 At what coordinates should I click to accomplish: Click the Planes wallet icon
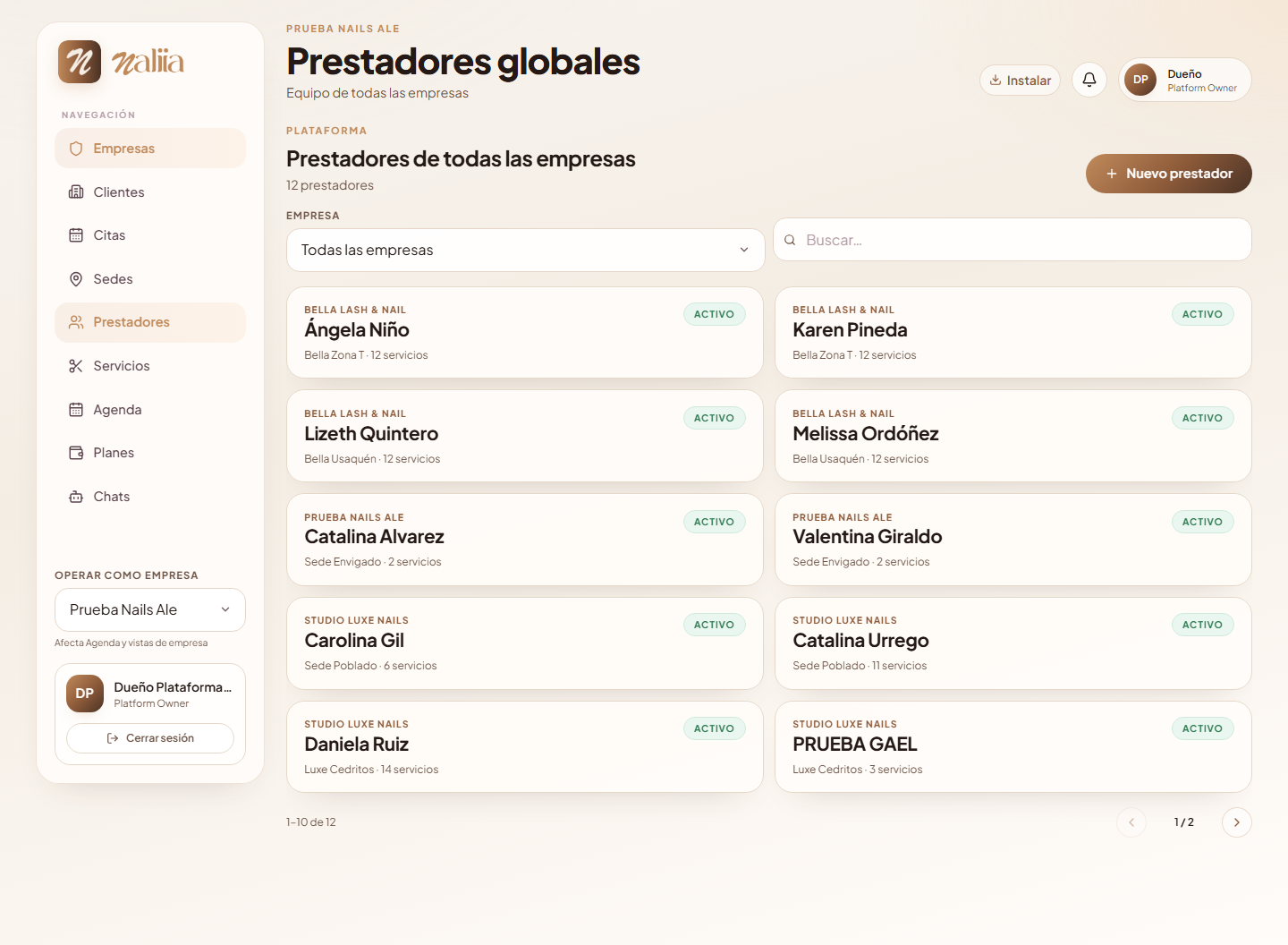(76, 453)
